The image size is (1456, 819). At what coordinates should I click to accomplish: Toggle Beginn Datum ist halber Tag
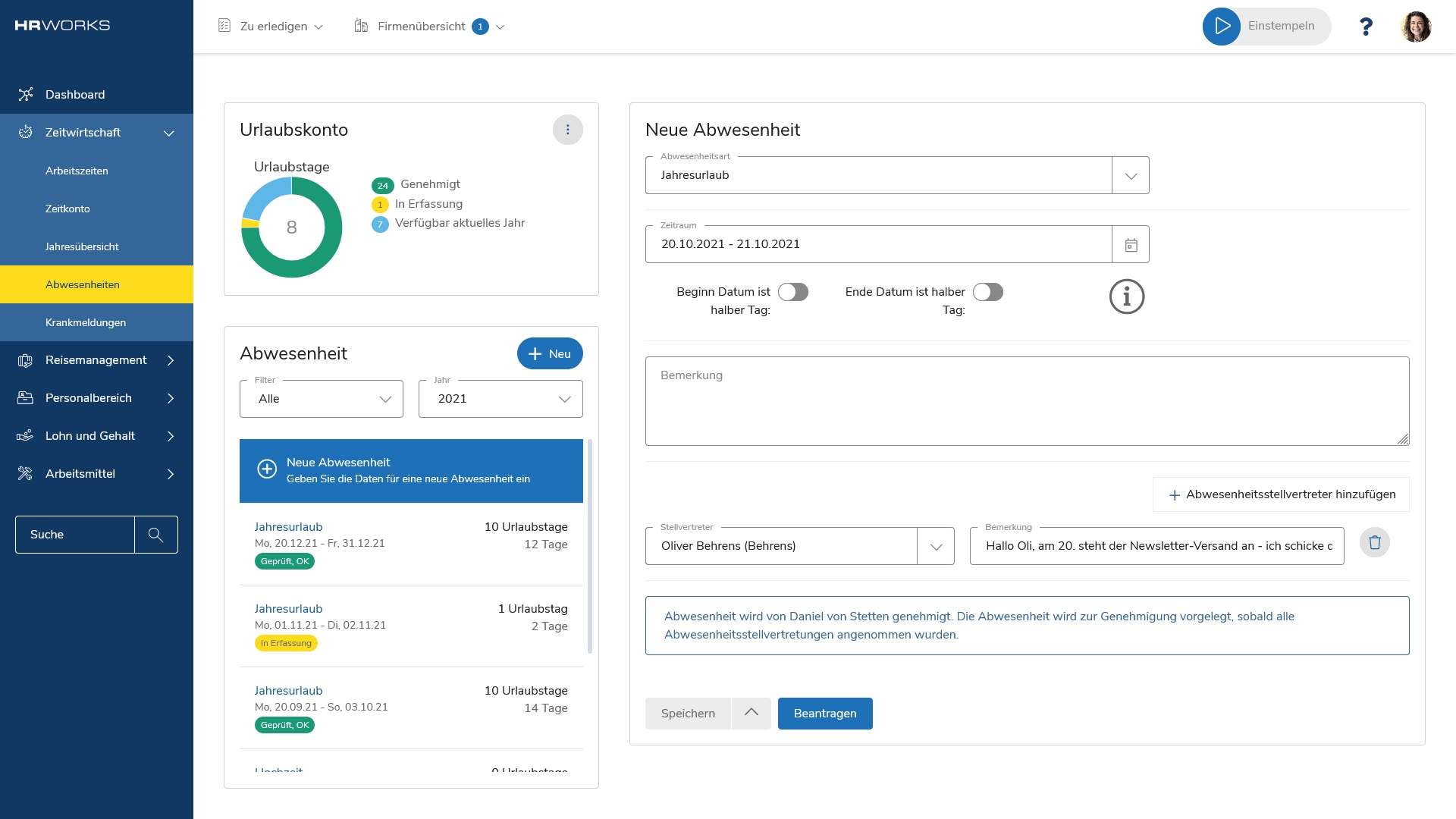[x=793, y=293]
